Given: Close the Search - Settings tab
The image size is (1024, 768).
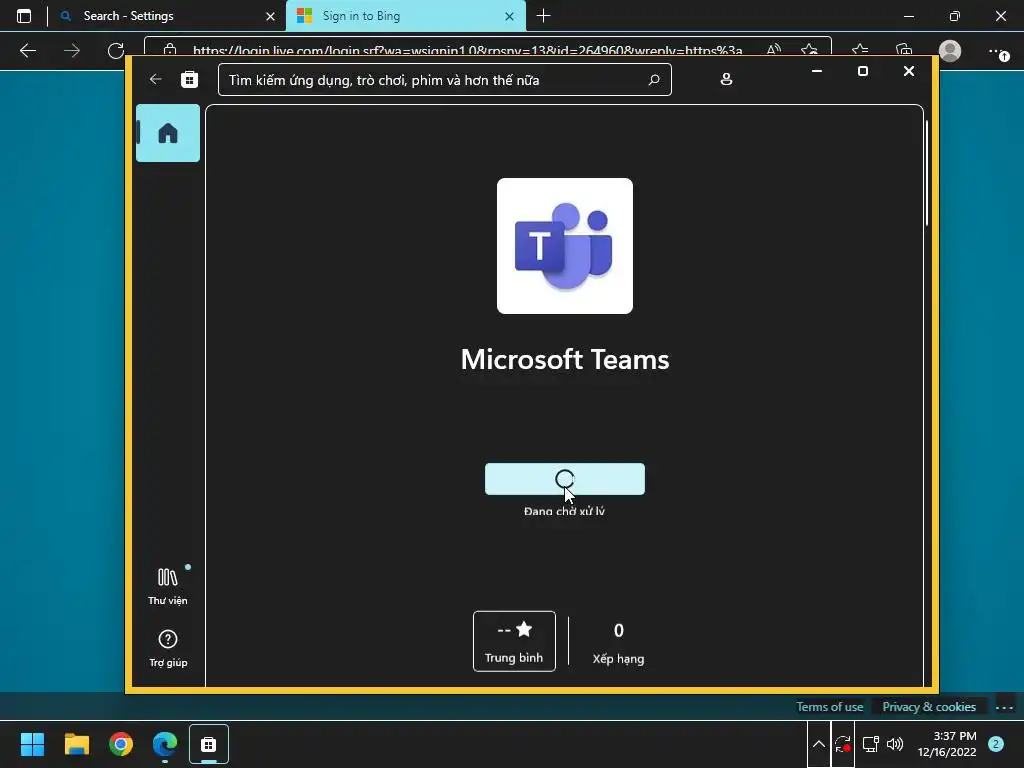Looking at the screenshot, I should (x=270, y=16).
